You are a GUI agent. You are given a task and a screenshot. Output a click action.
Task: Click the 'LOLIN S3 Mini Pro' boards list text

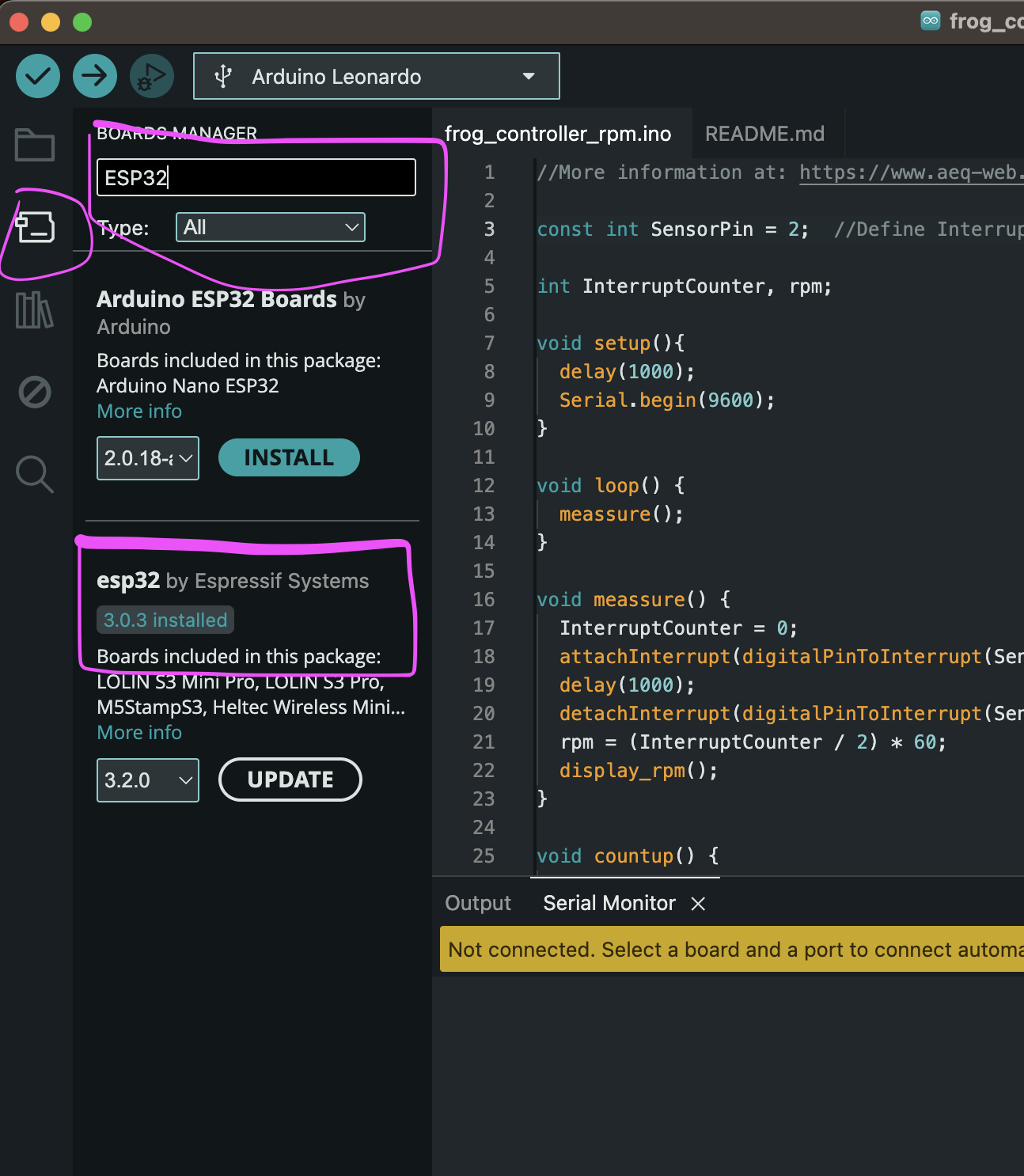(x=176, y=682)
